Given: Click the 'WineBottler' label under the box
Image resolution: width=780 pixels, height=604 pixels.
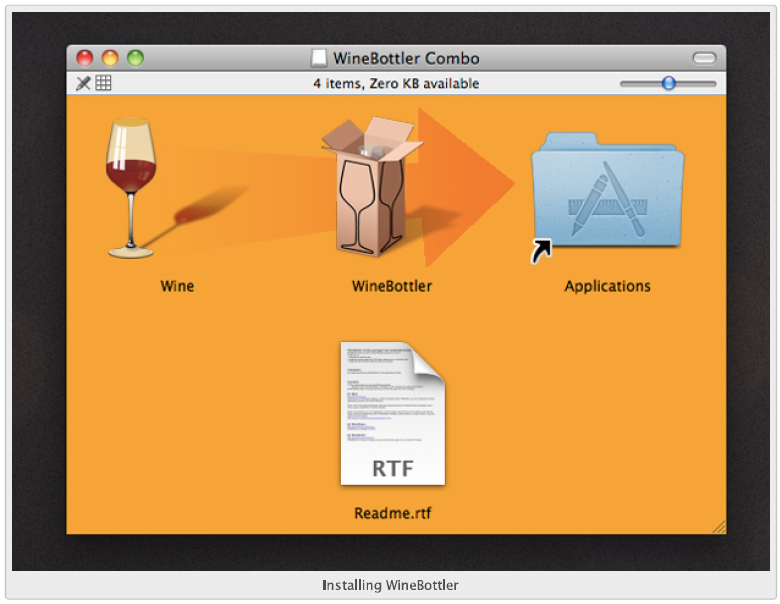Looking at the screenshot, I should 391,286.
